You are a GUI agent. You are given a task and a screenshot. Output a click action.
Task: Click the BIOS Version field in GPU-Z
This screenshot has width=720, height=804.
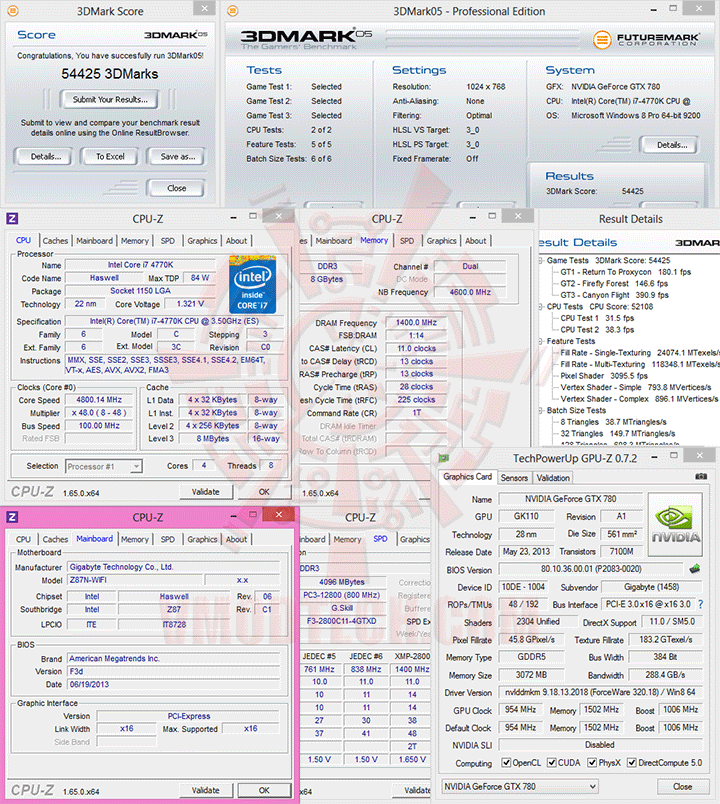pos(591,569)
